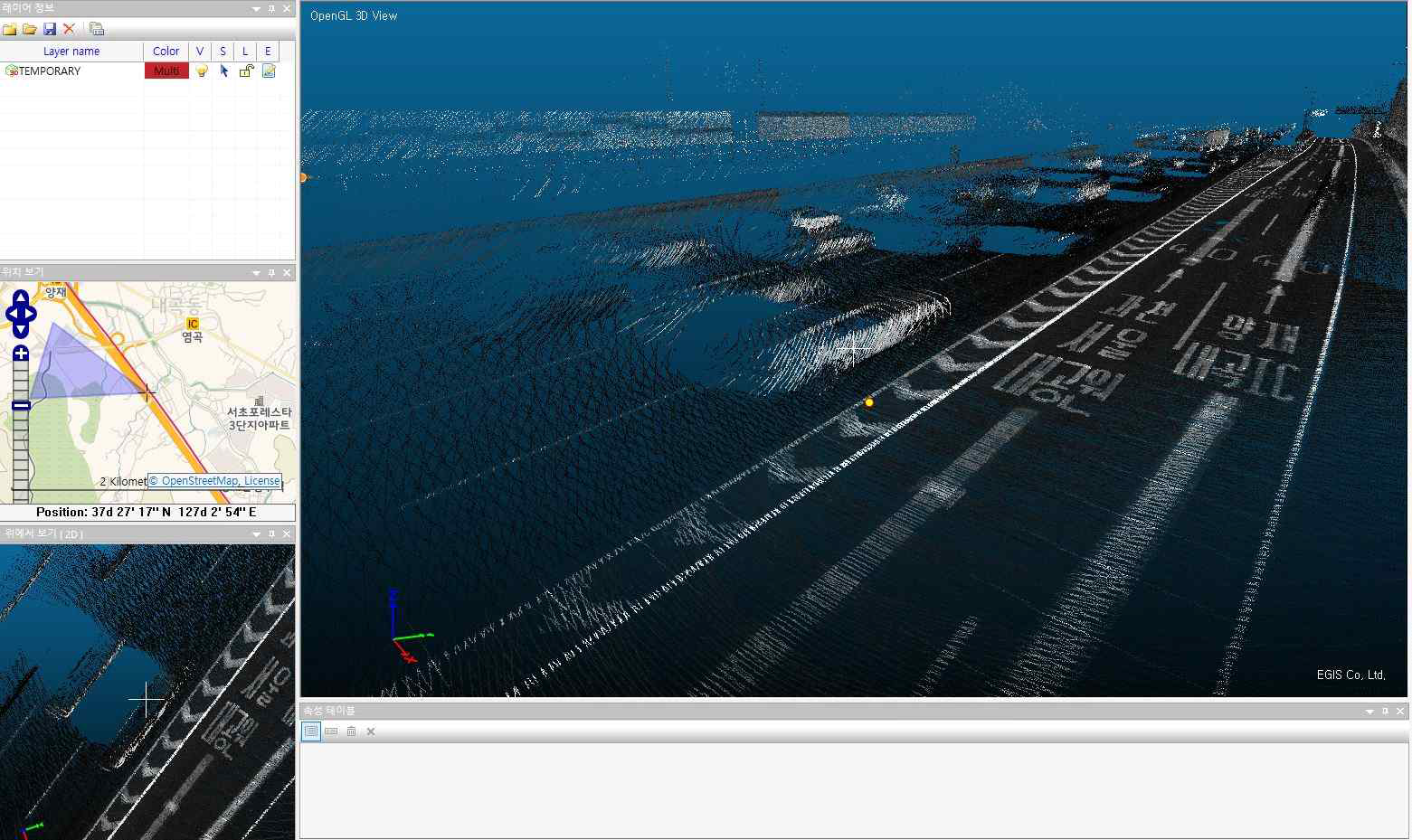1412x840 pixels.
Task: Open a layer file with open-folder icon
Action: click(30, 29)
